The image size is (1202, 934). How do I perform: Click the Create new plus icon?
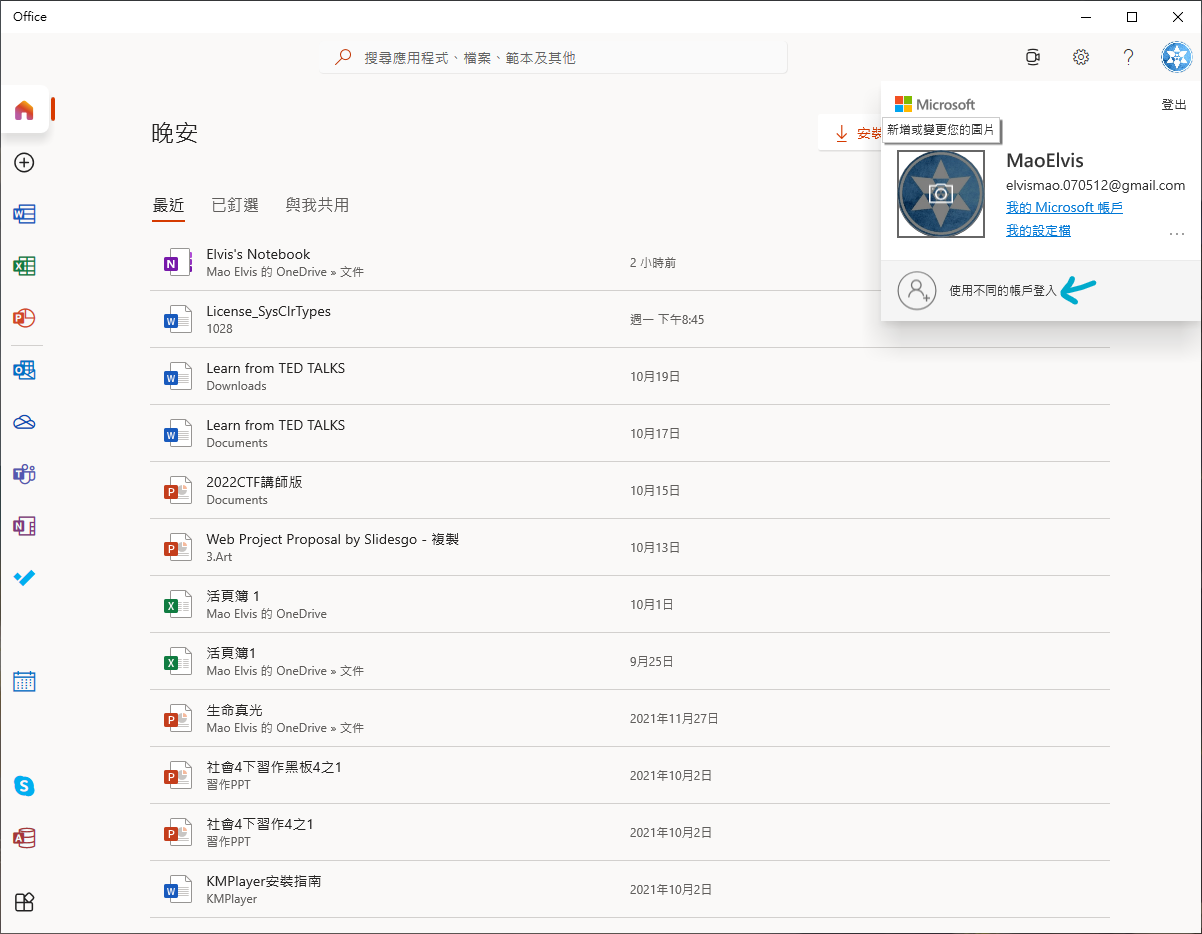click(24, 162)
